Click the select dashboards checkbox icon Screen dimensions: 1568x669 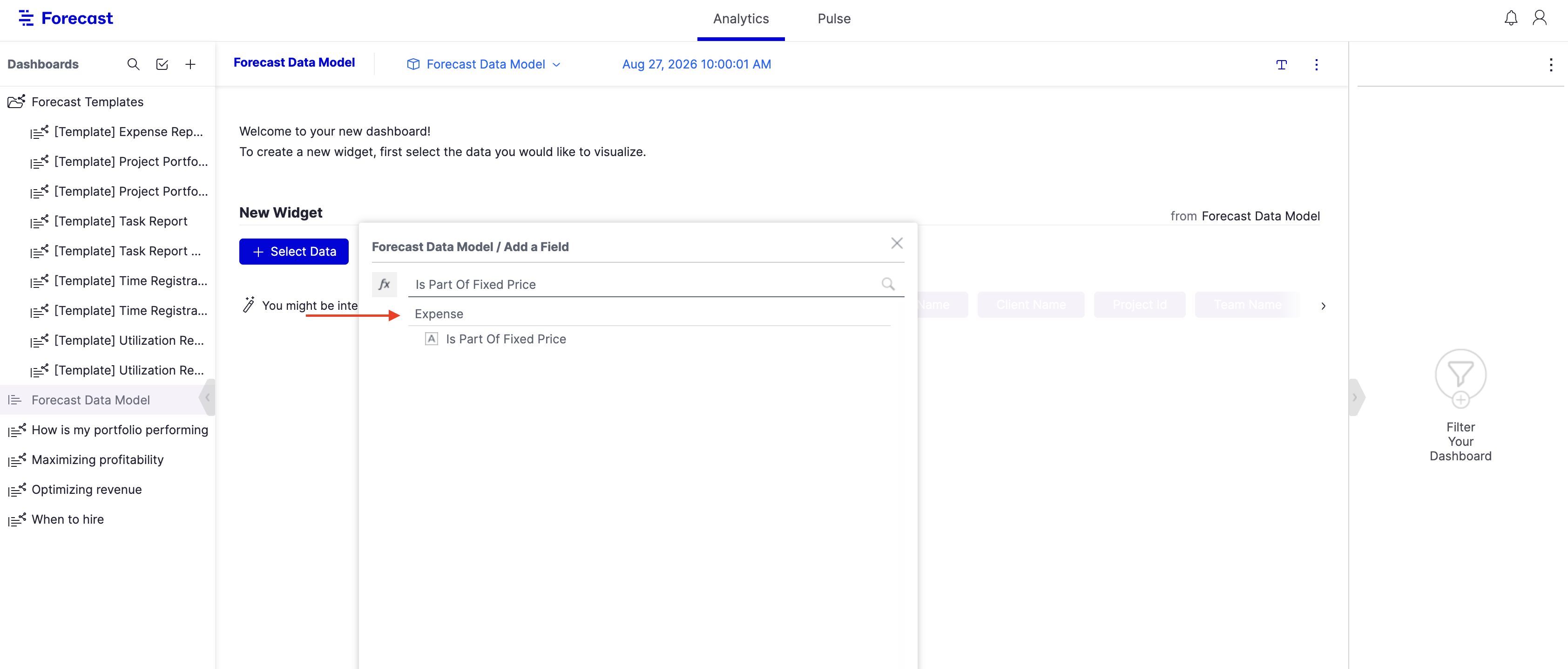coord(162,64)
